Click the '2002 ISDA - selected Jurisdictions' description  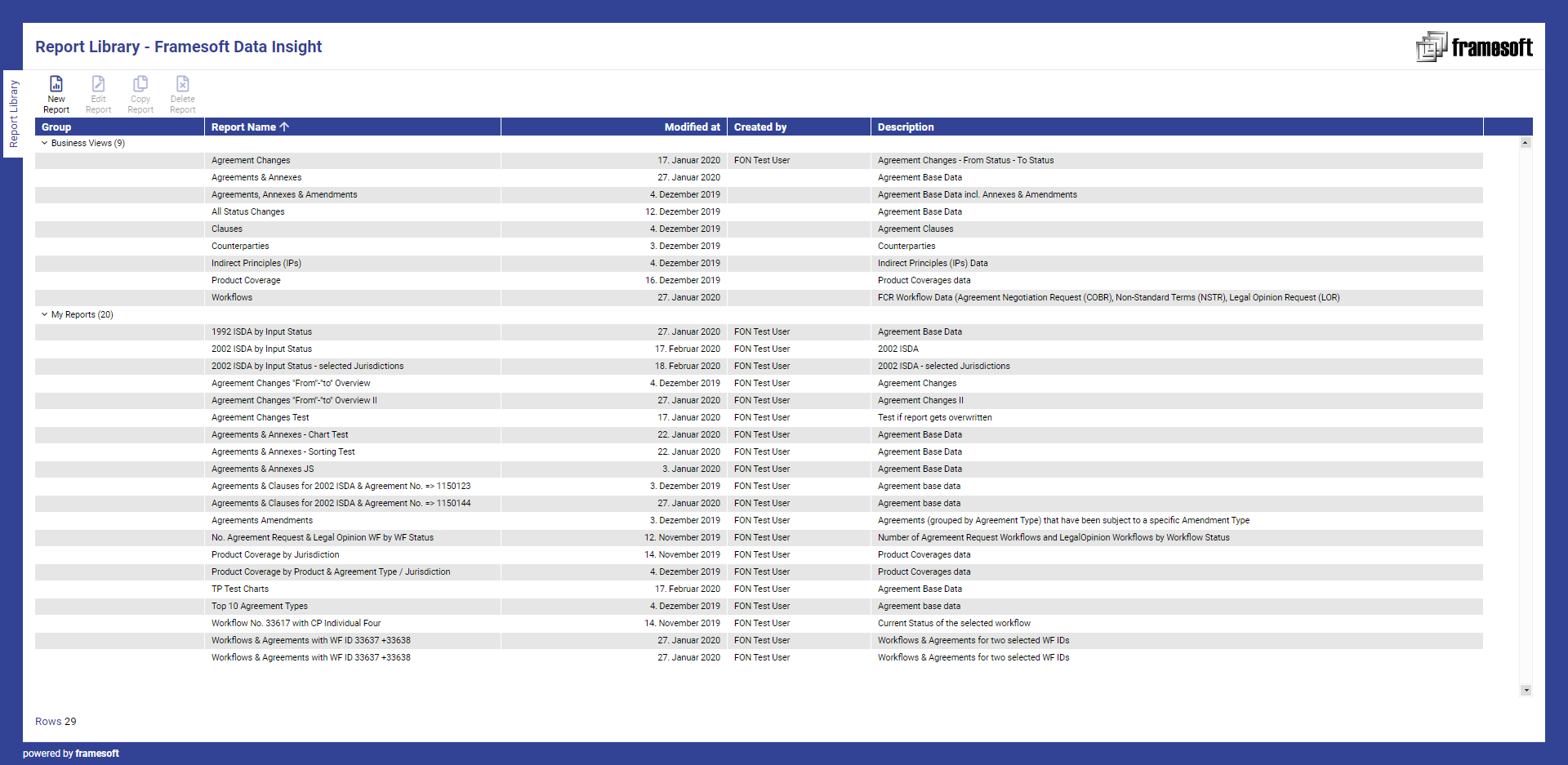coord(944,366)
